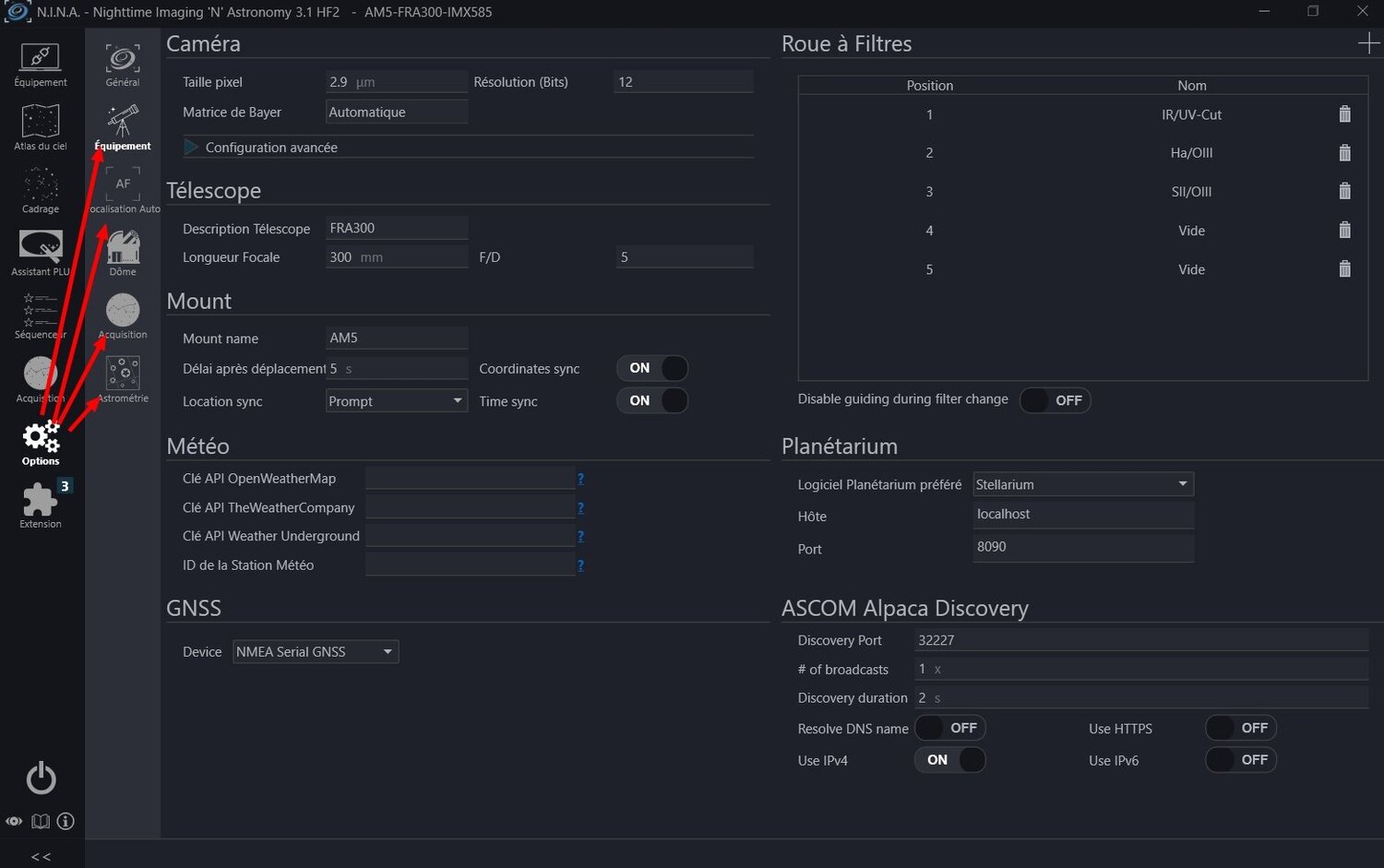Click the power shutdown icon
Image resolution: width=1384 pixels, height=868 pixels.
(x=41, y=779)
